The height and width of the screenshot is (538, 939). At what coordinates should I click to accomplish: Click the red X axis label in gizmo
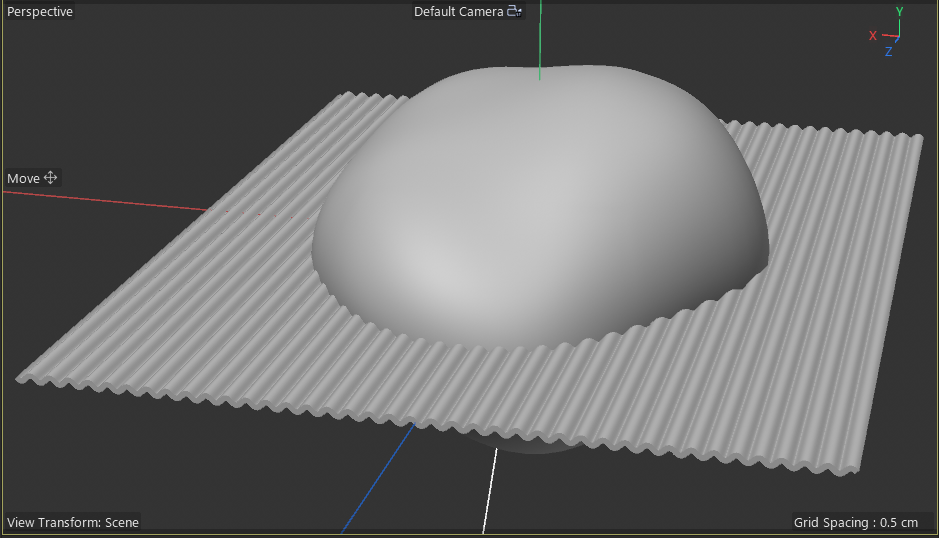click(x=873, y=36)
